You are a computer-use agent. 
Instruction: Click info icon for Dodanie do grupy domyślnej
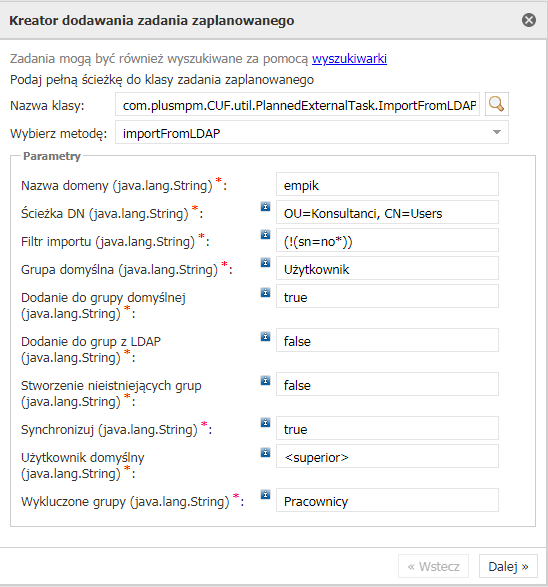(x=265, y=292)
